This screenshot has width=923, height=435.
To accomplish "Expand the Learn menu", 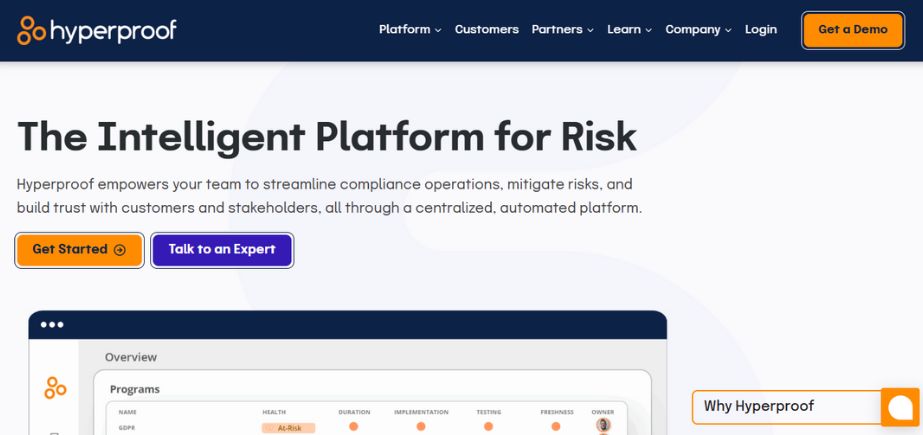I will pyautogui.click(x=629, y=29).
